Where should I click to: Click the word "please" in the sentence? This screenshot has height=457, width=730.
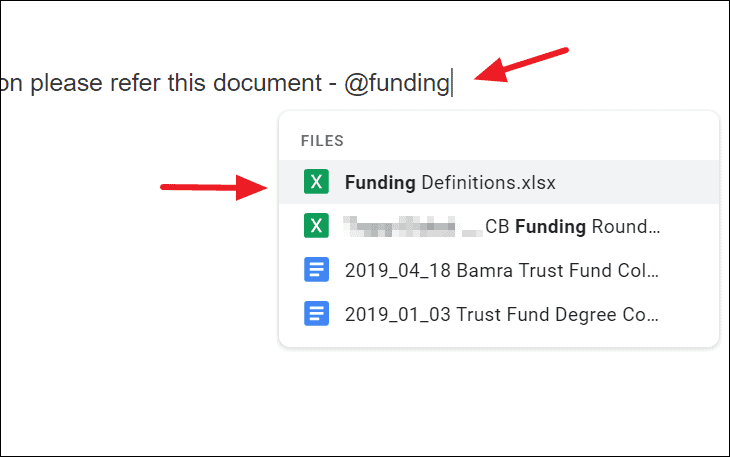click(x=67, y=85)
